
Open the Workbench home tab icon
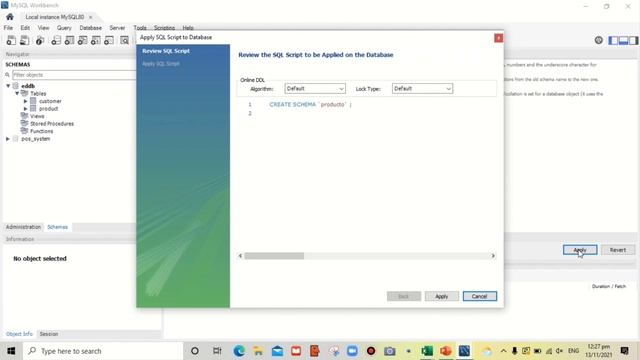(x=10, y=17)
